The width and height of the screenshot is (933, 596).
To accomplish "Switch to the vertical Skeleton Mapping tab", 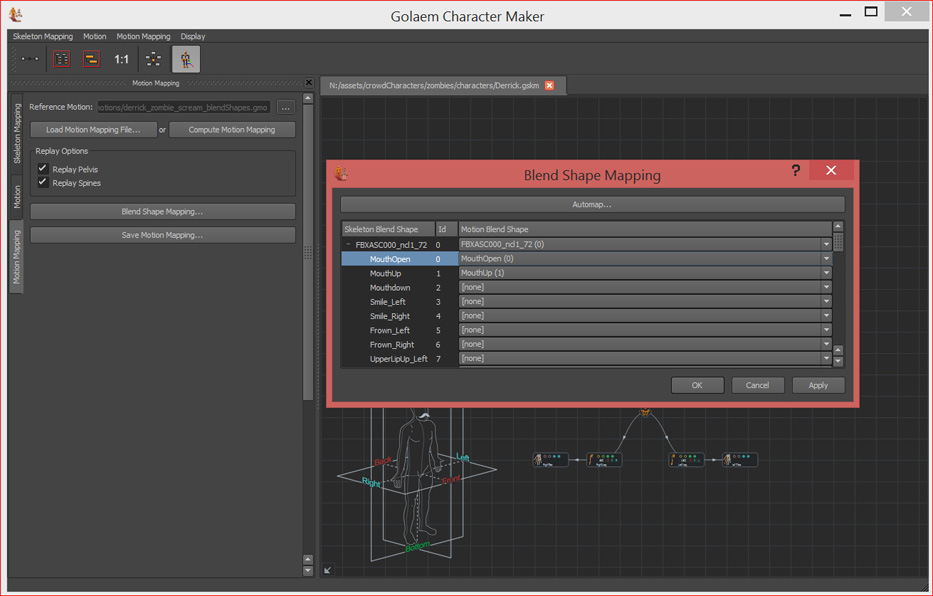I will click(x=17, y=134).
